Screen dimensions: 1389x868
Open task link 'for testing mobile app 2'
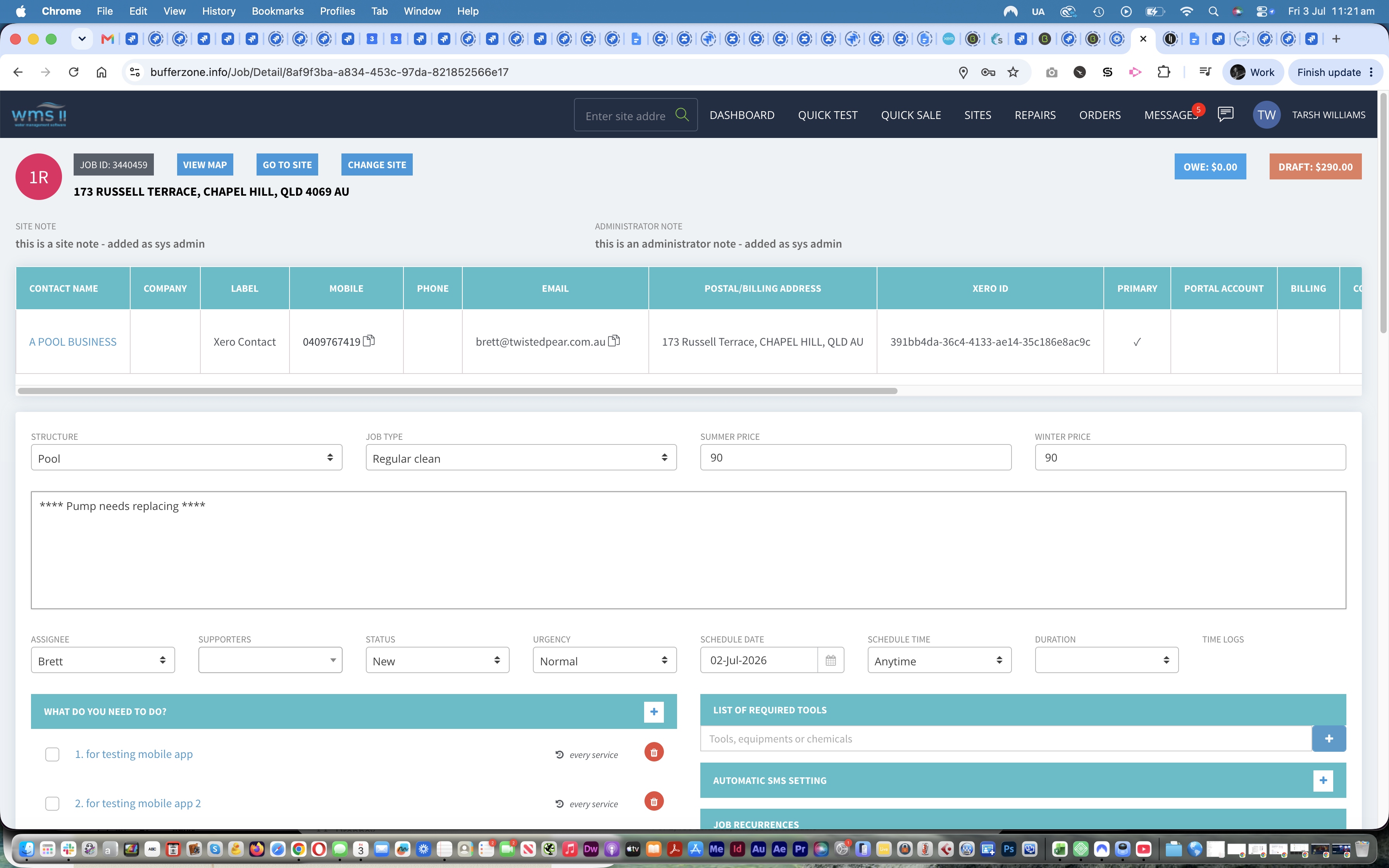click(138, 803)
